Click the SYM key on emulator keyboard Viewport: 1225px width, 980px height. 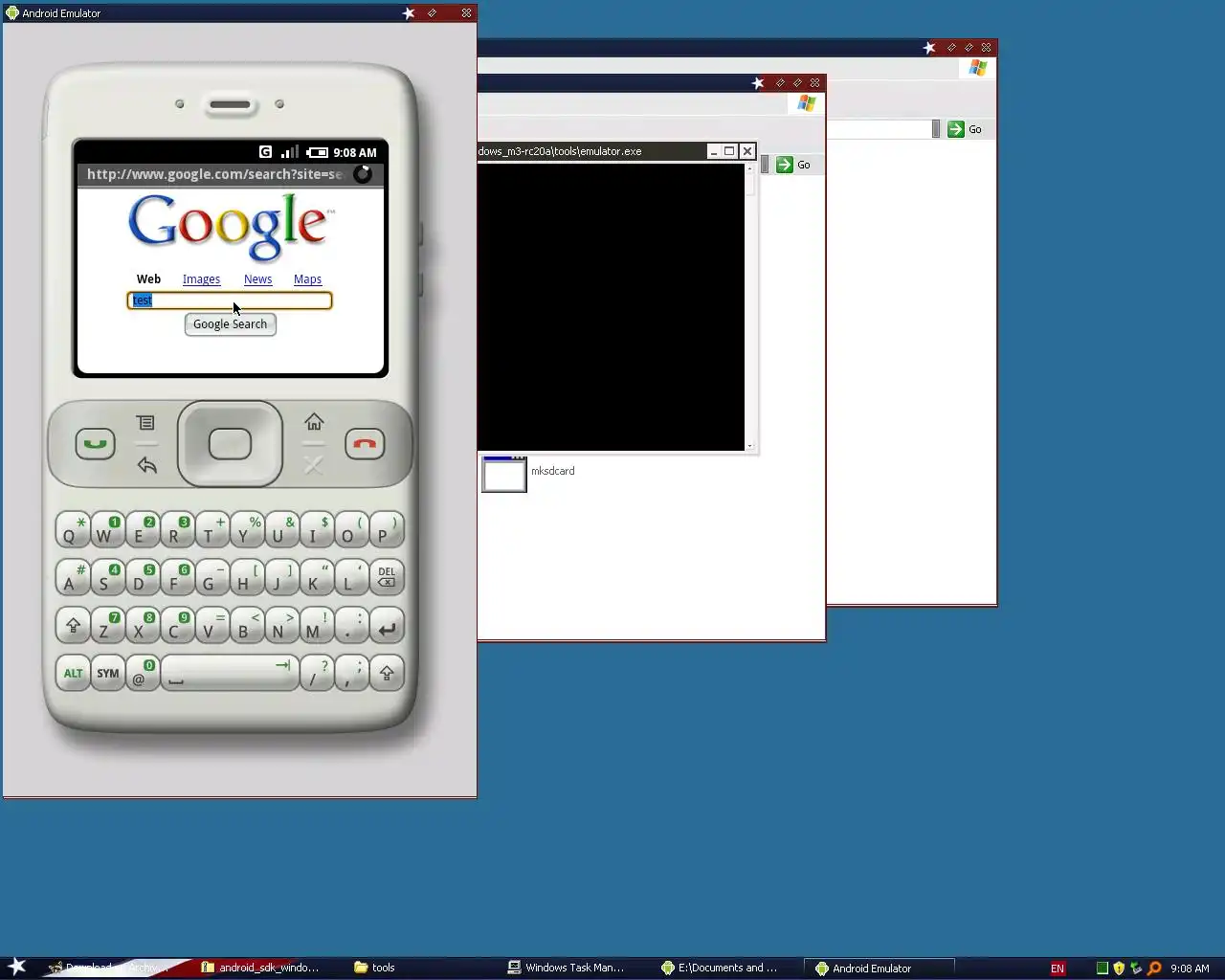click(x=108, y=673)
